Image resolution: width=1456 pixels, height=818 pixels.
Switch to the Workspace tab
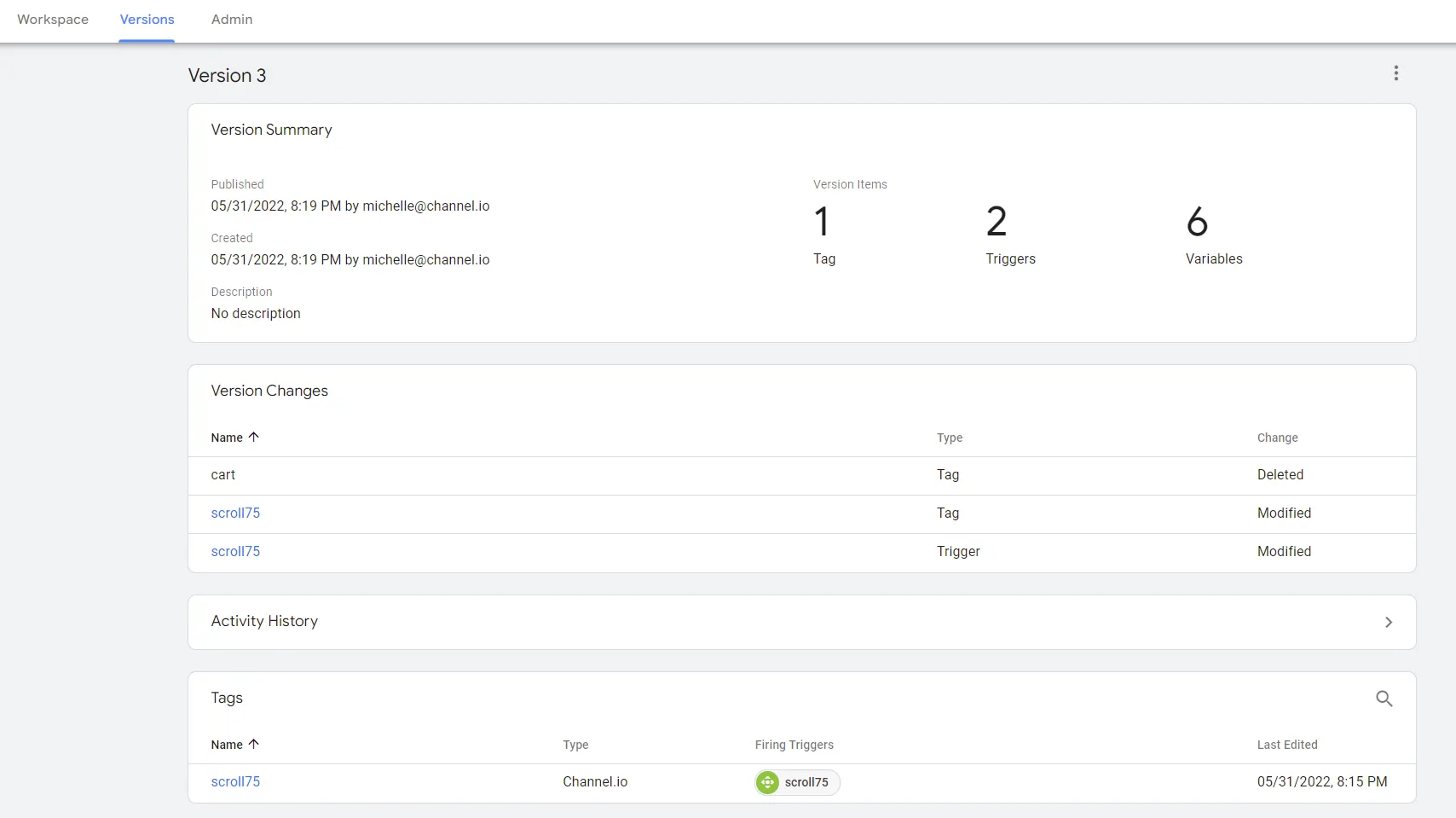point(53,20)
